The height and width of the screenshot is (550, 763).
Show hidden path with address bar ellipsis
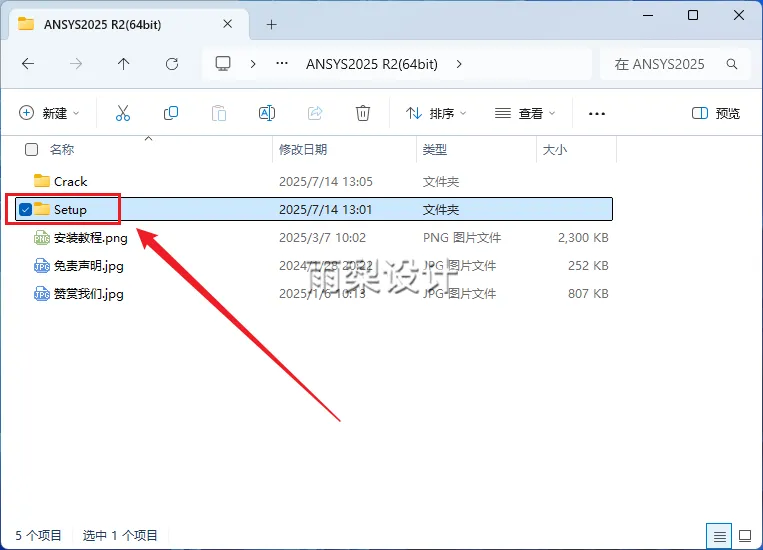[x=282, y=63]
